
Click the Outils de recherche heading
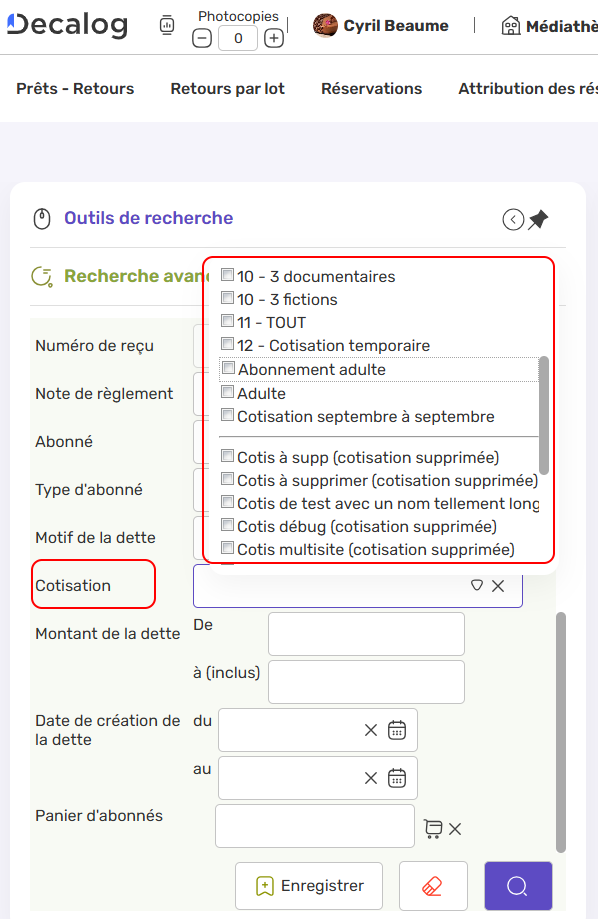point(148,218)
